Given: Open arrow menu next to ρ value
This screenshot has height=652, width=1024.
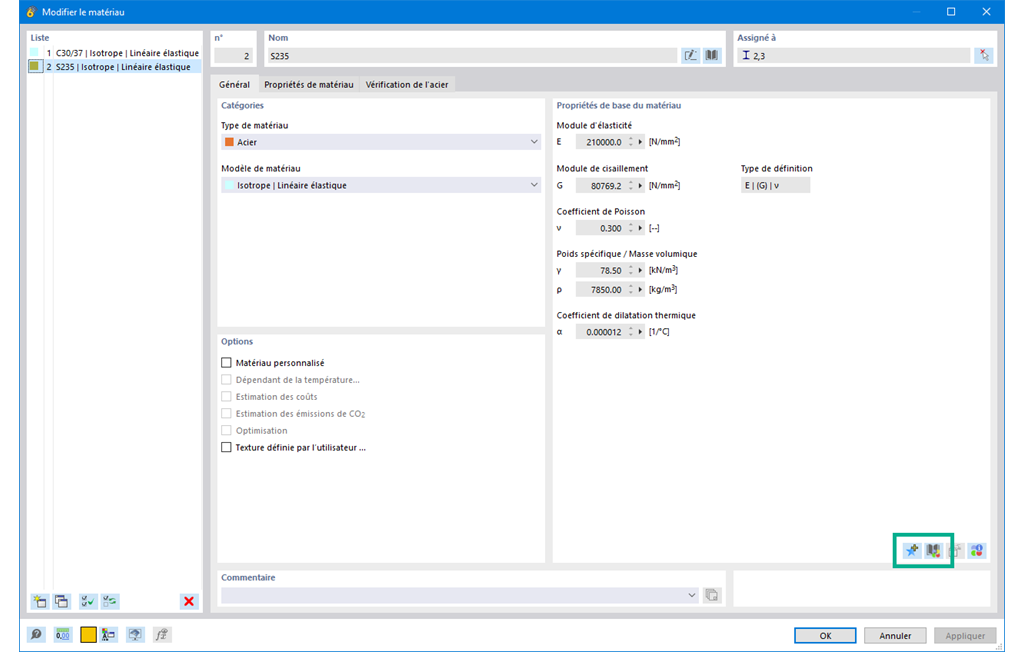Looking at the screenshot, I should click(x=641, y=289).
